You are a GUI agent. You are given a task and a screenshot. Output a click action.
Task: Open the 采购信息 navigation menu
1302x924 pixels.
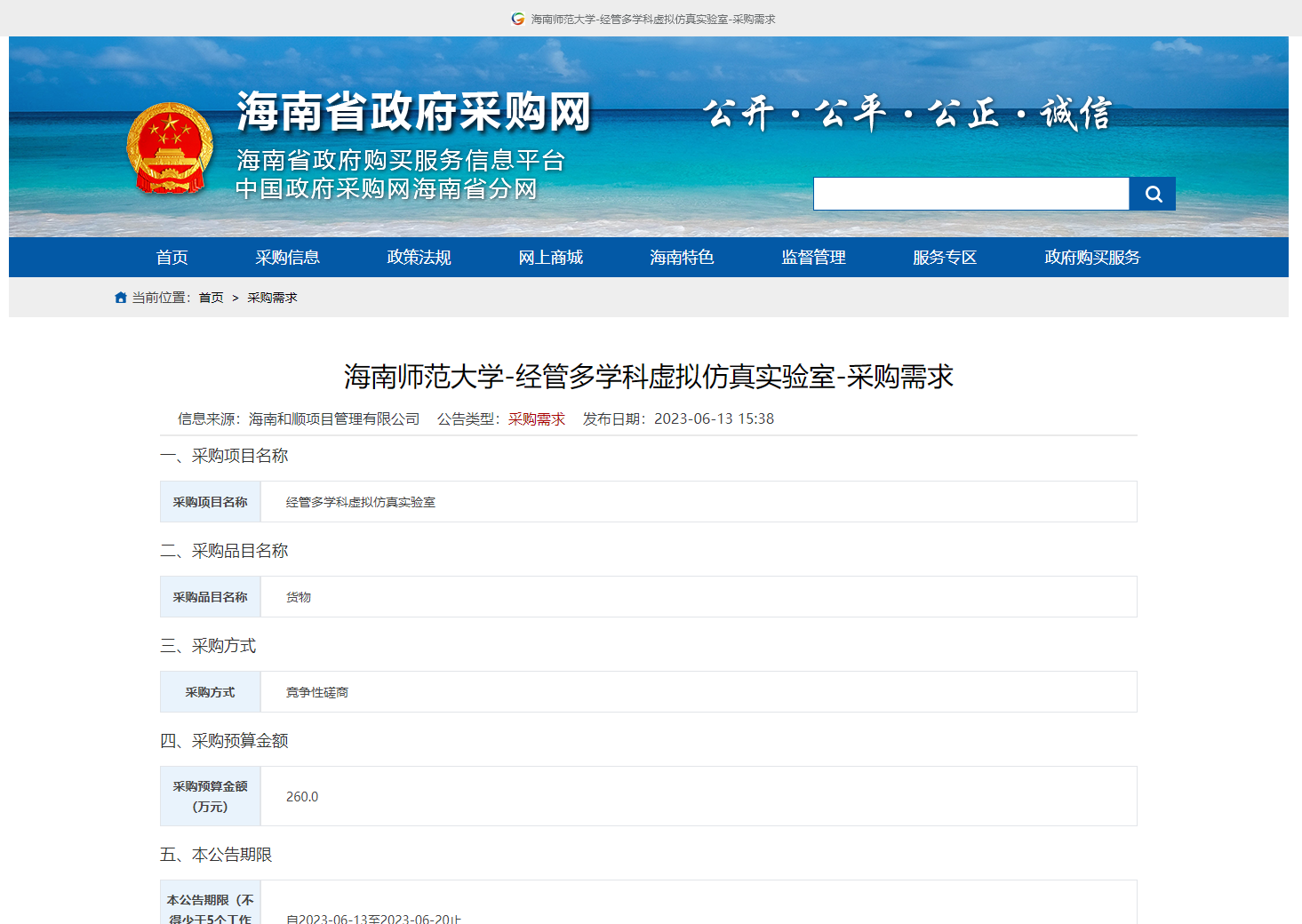(x=288, y=258)
